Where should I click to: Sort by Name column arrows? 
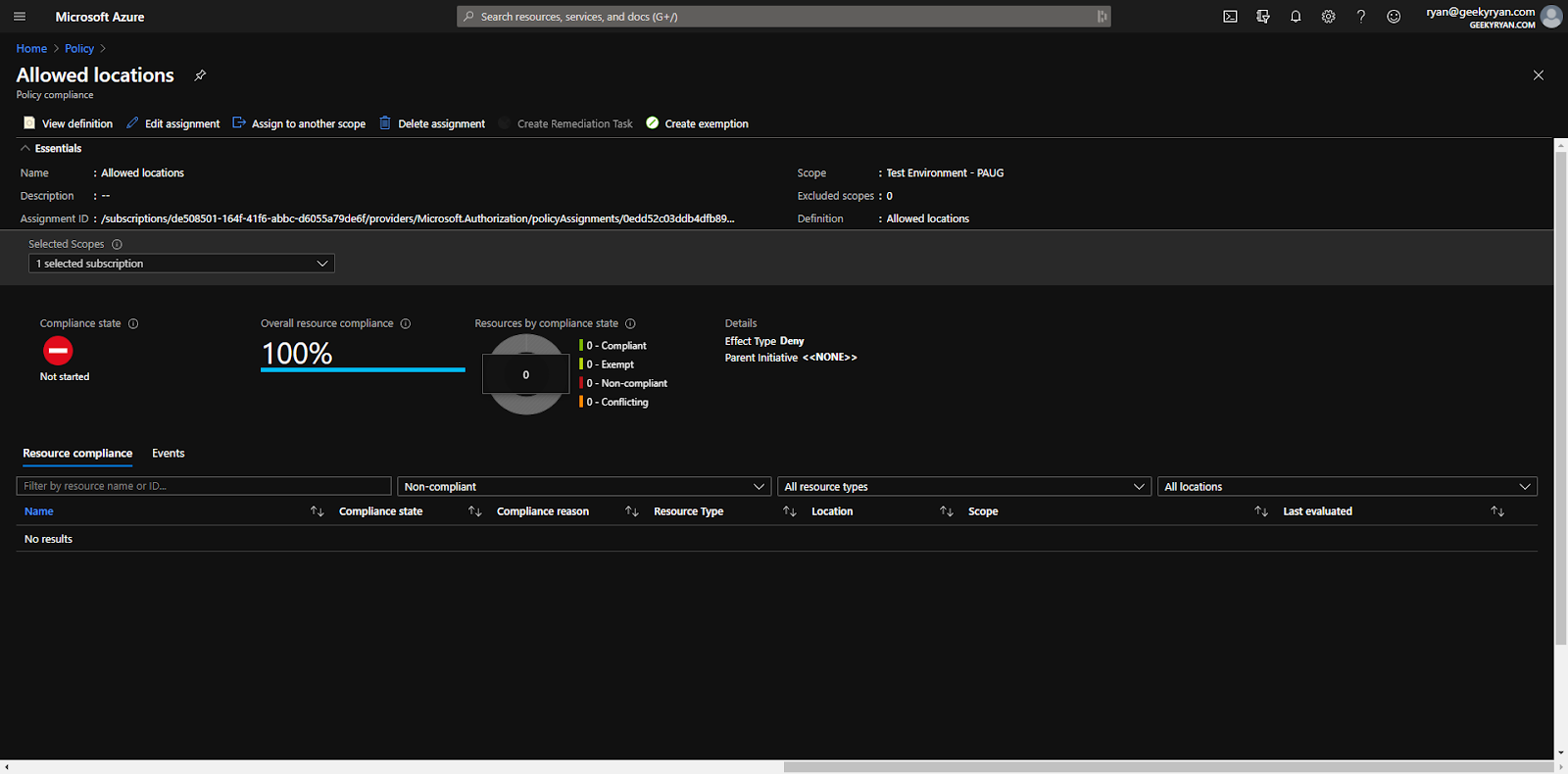click(x=317, y=511)
